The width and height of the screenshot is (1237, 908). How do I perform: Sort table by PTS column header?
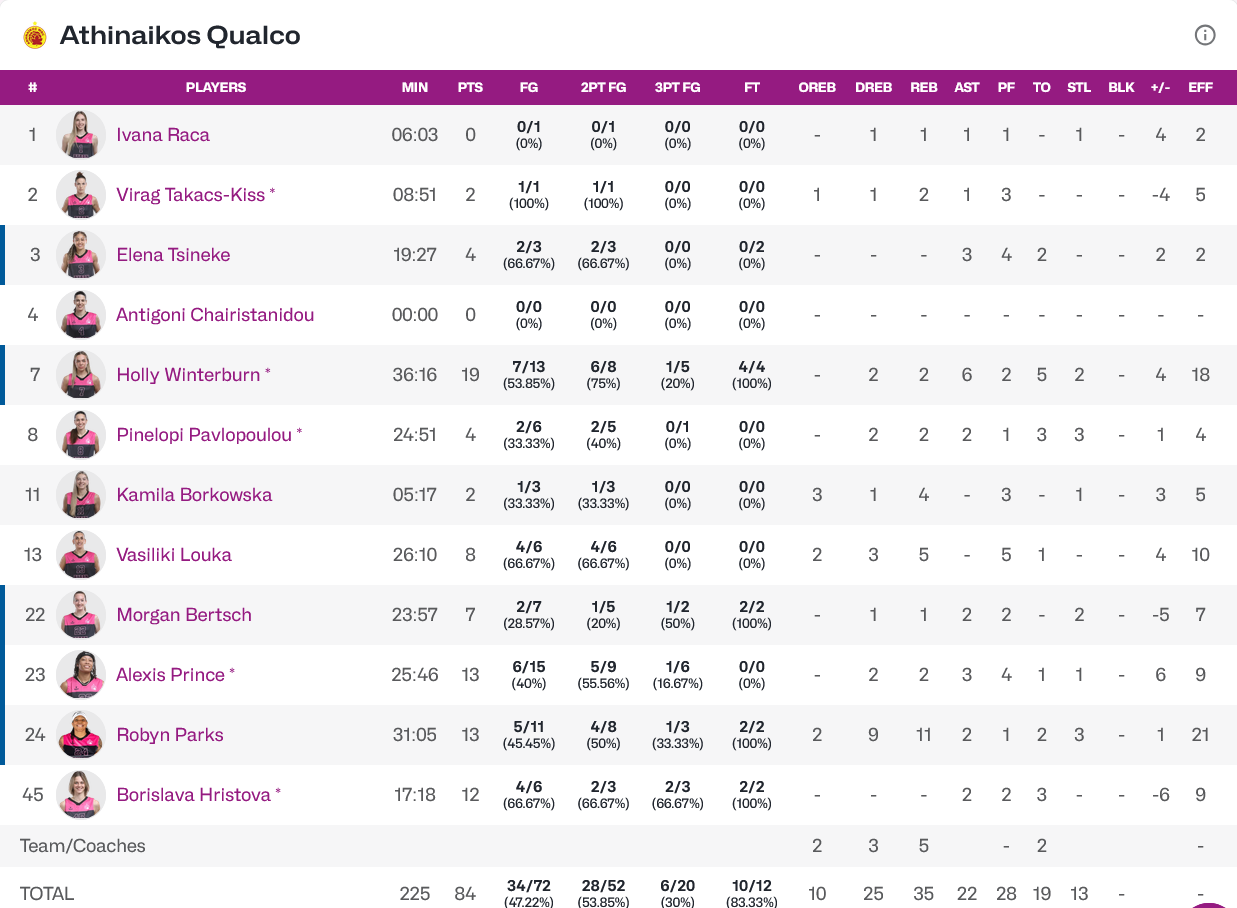pyautogui.click(x=470, y=87)
